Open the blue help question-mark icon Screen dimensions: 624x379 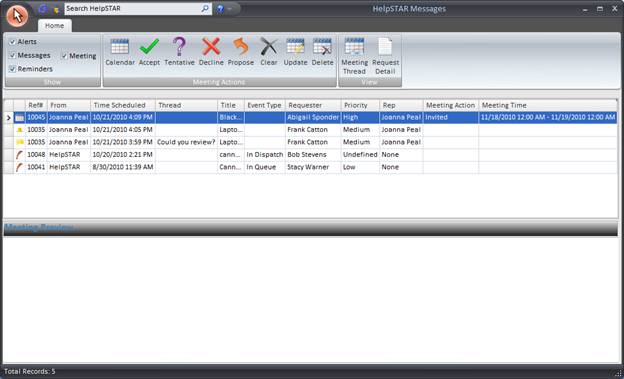tap(220, 8)
